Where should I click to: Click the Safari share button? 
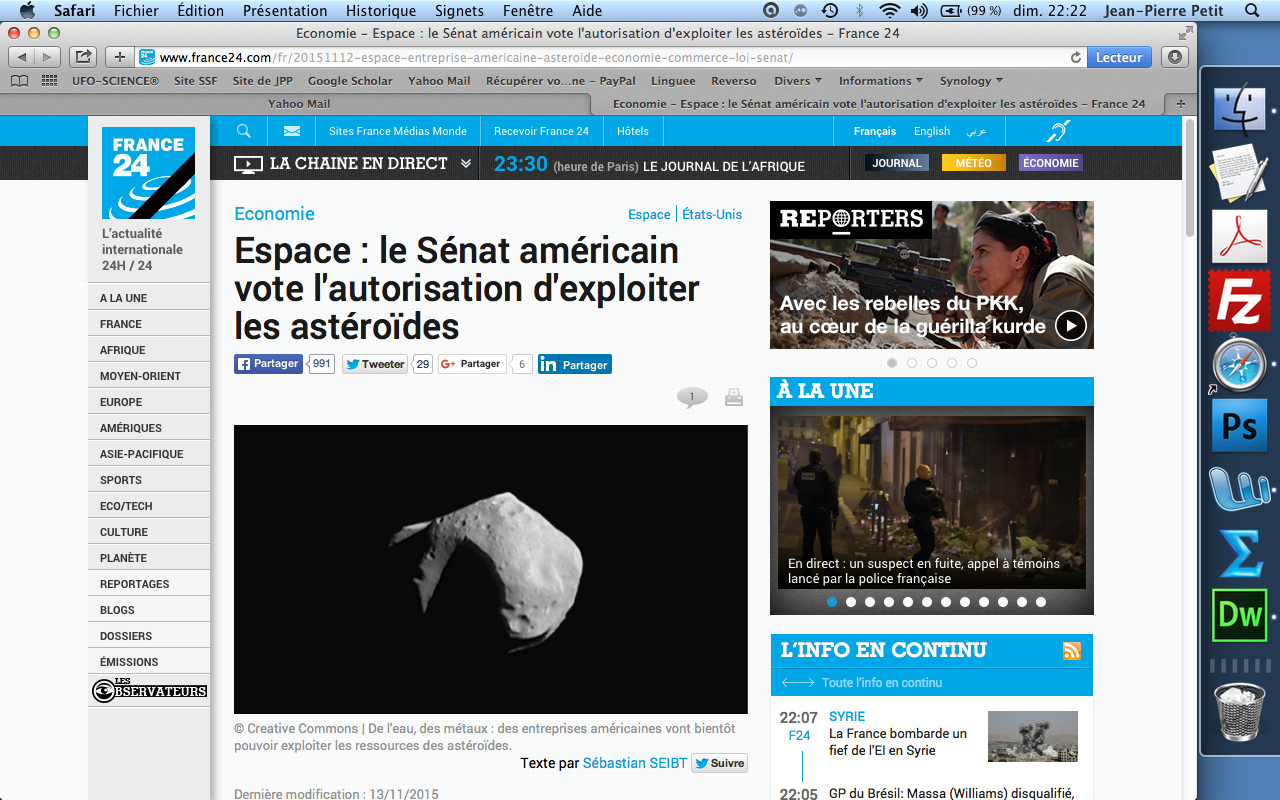pos(84,57)
